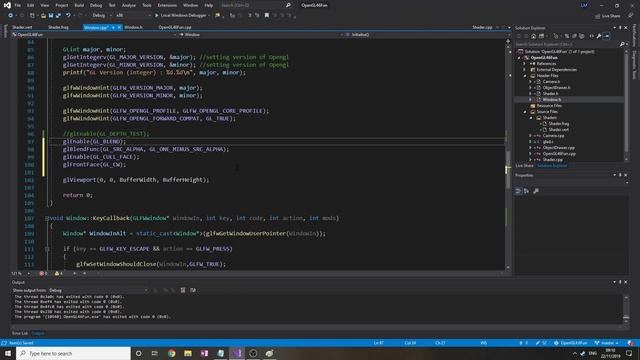640x360 pixels.
Task: Click the Properties Alphabetical sort icon
Action: pos(527,191)
